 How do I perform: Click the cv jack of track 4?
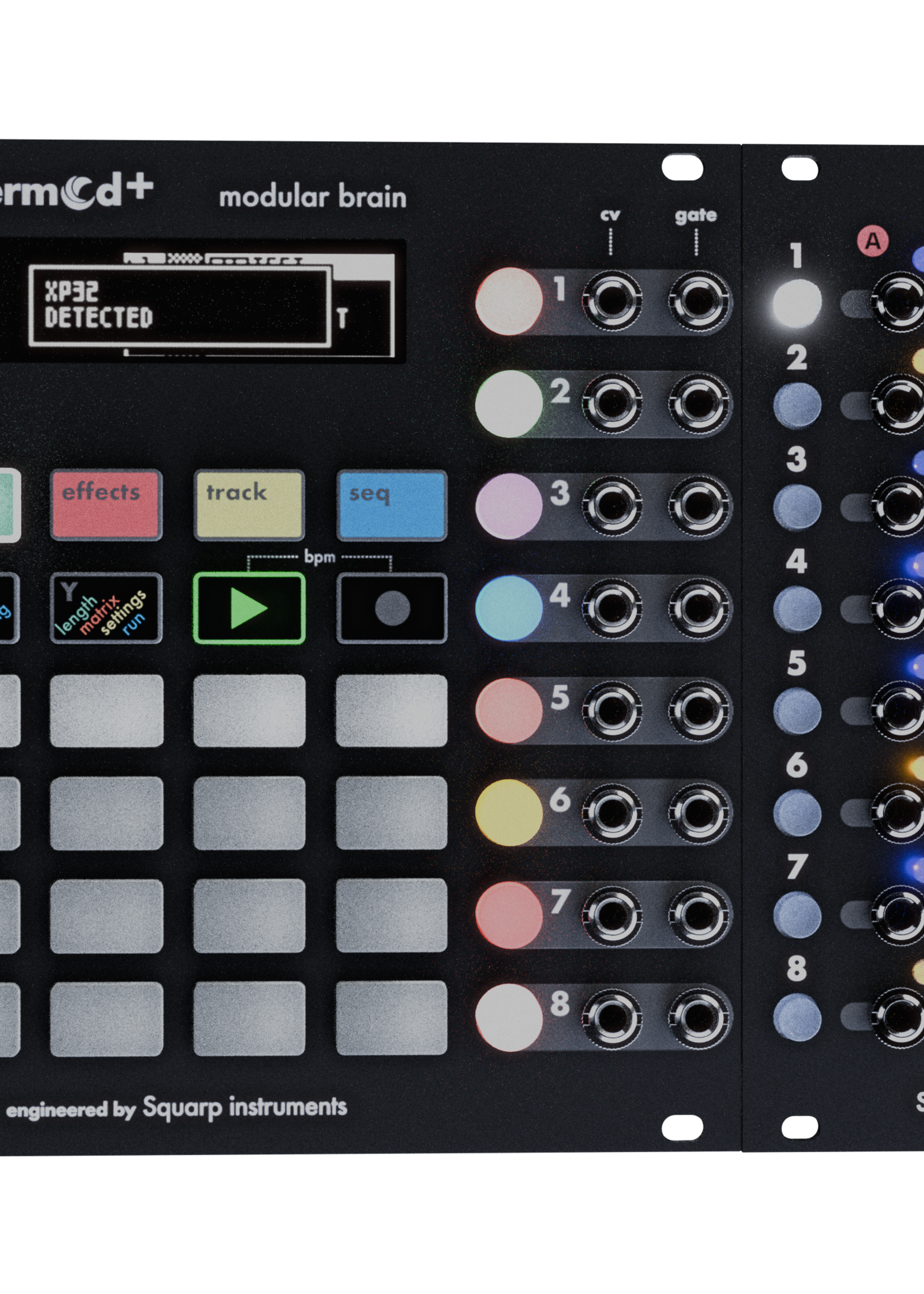coord(612,608)
